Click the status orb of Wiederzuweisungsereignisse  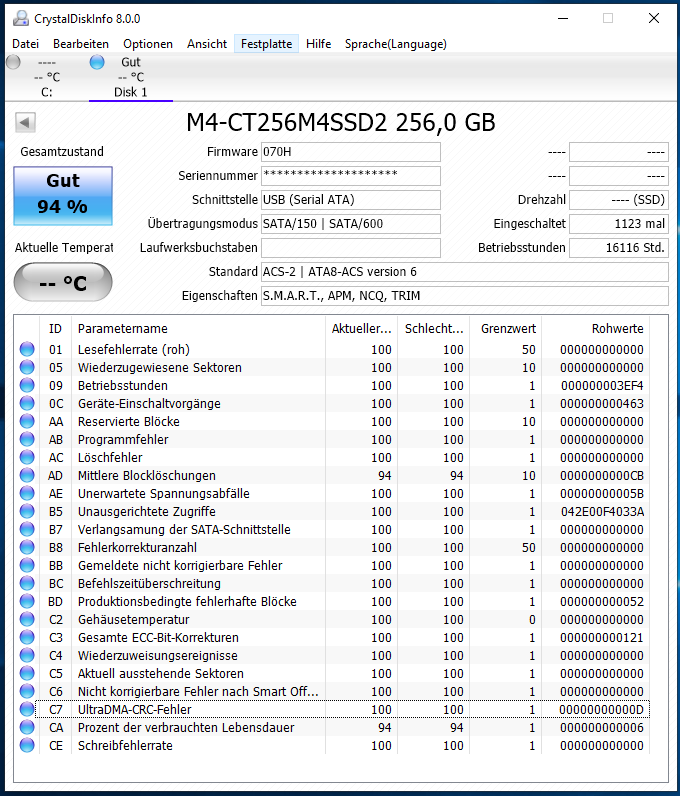[27, 655]
